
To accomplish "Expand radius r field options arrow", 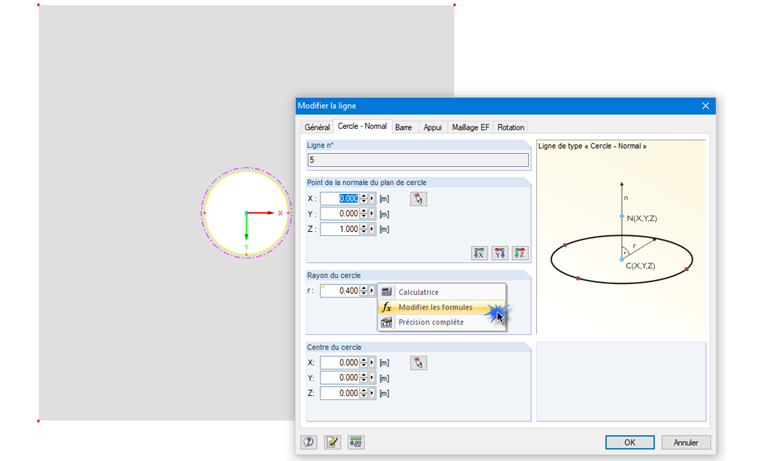I will [x=372, y=291].
